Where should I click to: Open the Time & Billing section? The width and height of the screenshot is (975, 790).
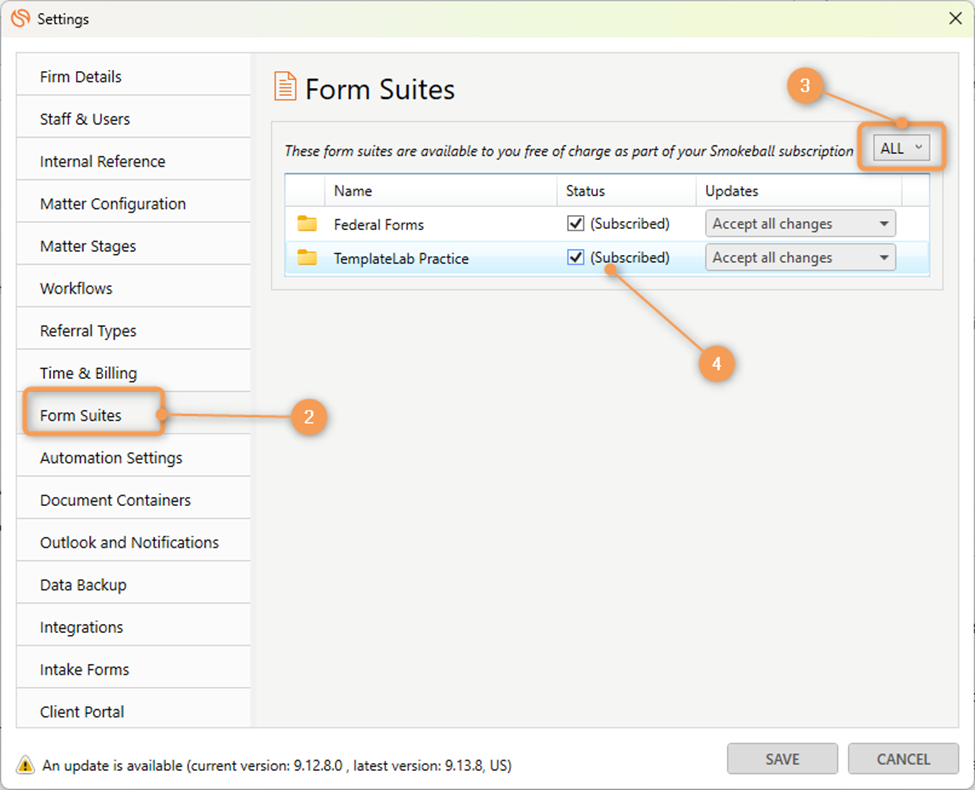(x=88, y=373)
